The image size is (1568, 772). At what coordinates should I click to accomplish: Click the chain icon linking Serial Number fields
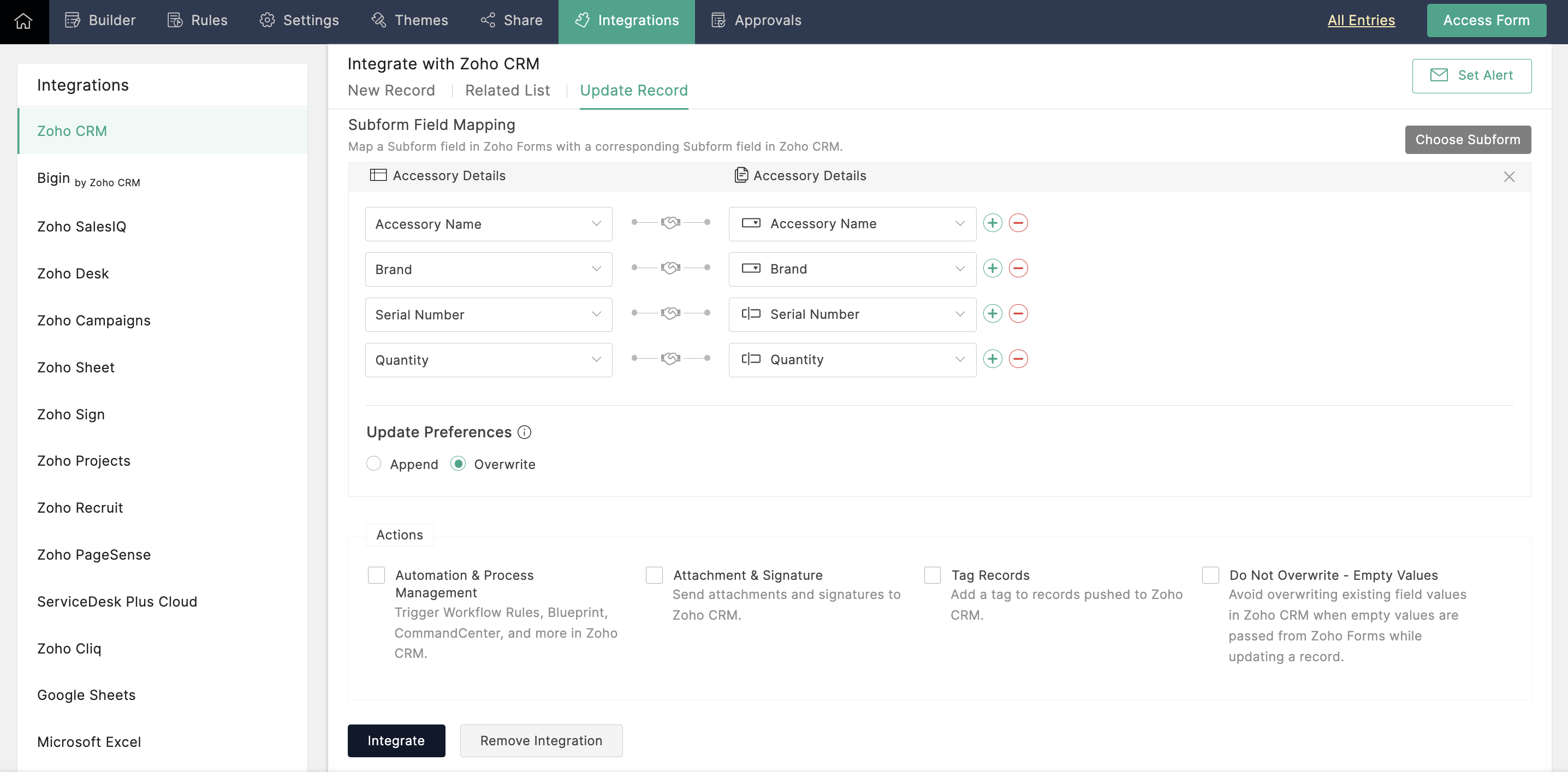point(670,313)
